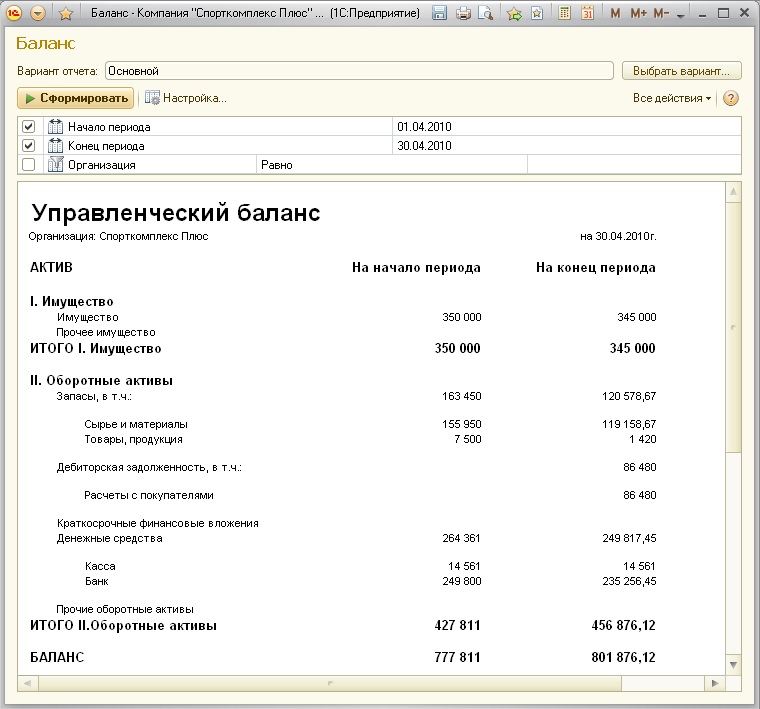Click the Вариант отчета field with Основной
The image size is (760, 709).
(358, 71)
